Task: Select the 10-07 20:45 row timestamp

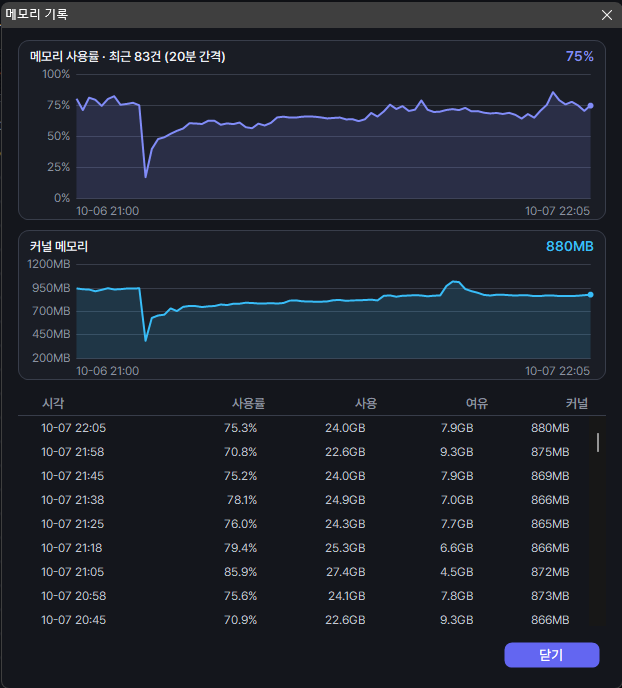Action: point(74,620)
